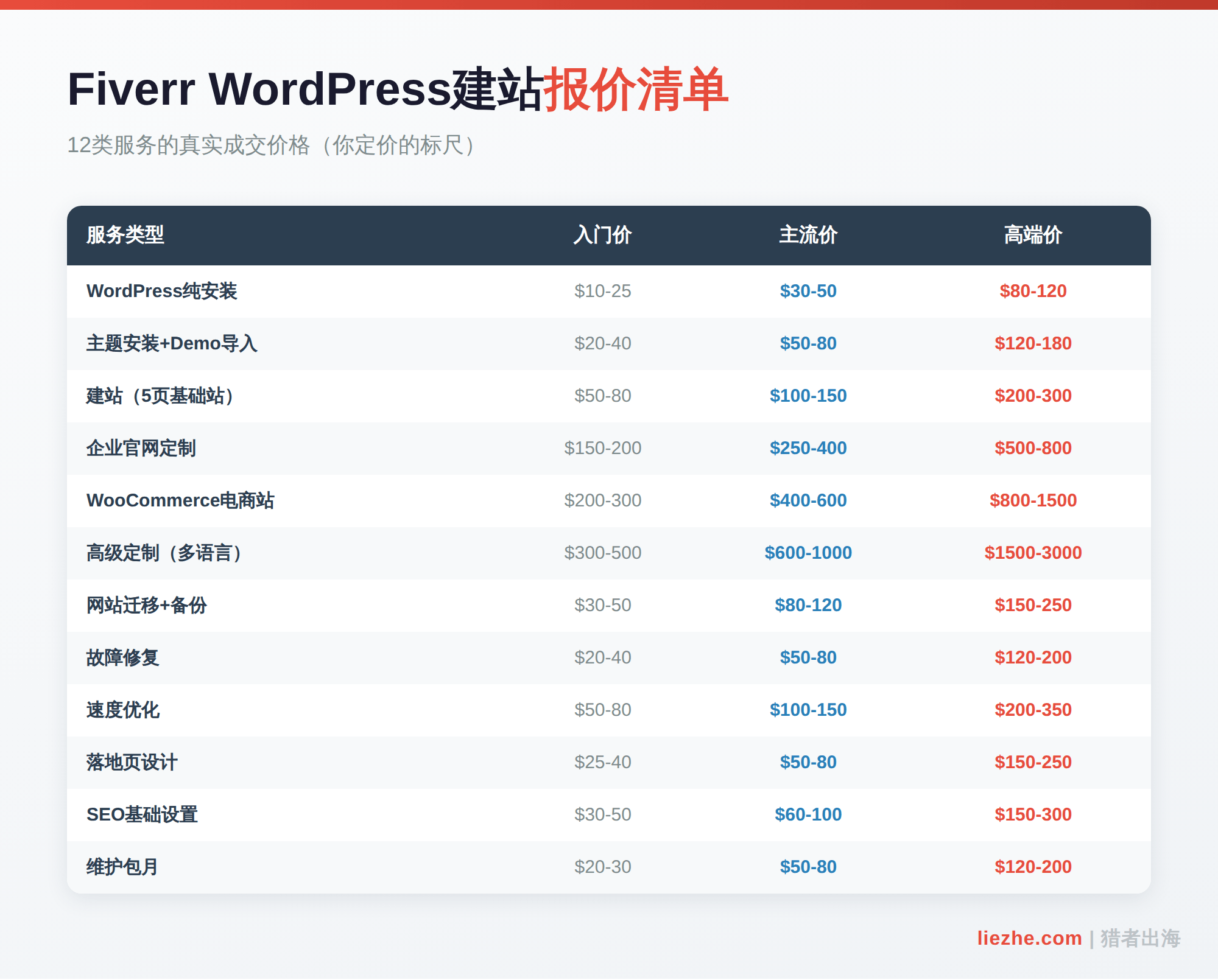Image resolution: width=1218 pixels, height=980 pixels.
Task: Select the WooCommerce电商站 row label
Action: coord(180,500)
